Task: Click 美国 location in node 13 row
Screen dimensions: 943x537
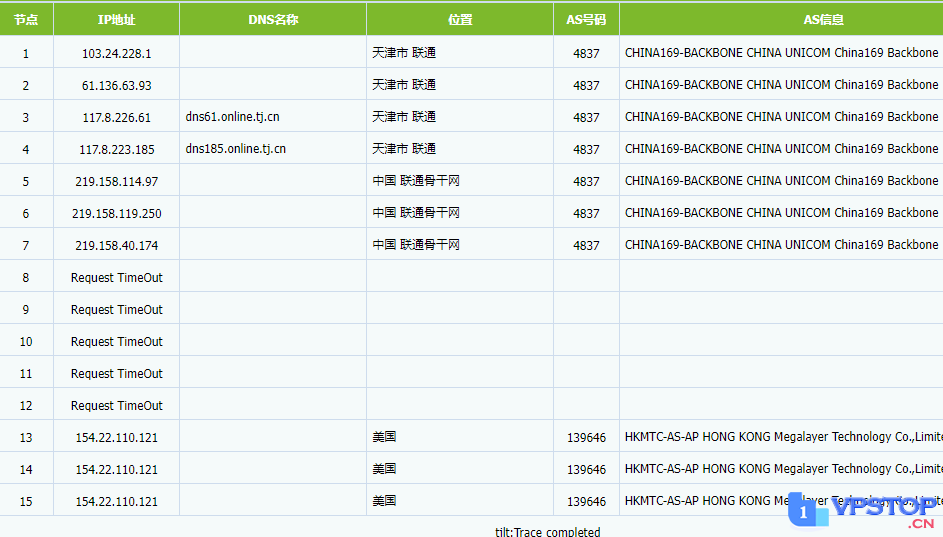Action: click(384, 437)
